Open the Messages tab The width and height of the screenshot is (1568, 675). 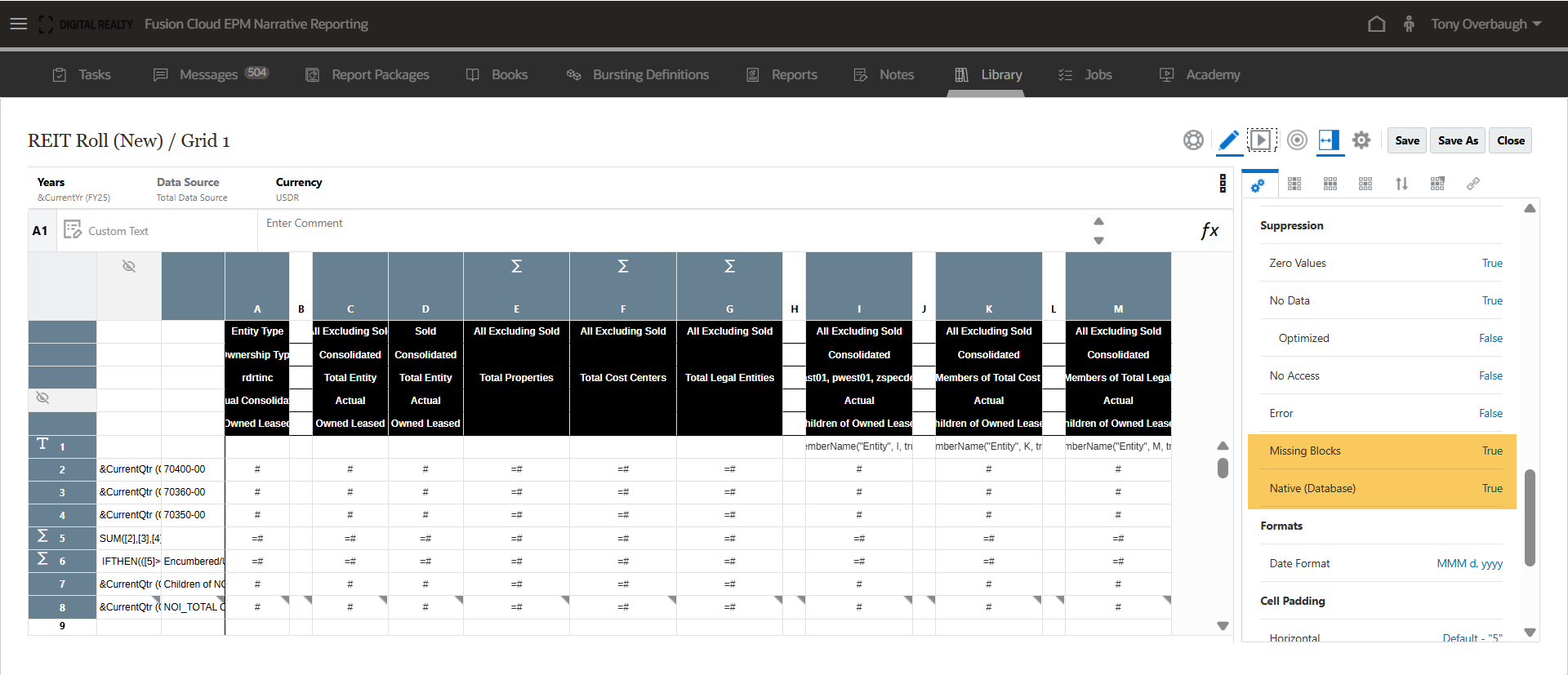211,74
